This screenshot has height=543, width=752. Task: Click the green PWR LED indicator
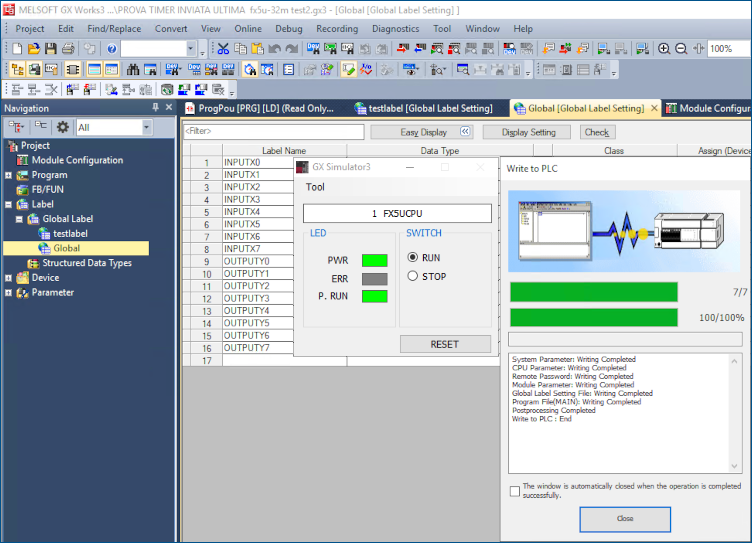click(x=375, y=260)
